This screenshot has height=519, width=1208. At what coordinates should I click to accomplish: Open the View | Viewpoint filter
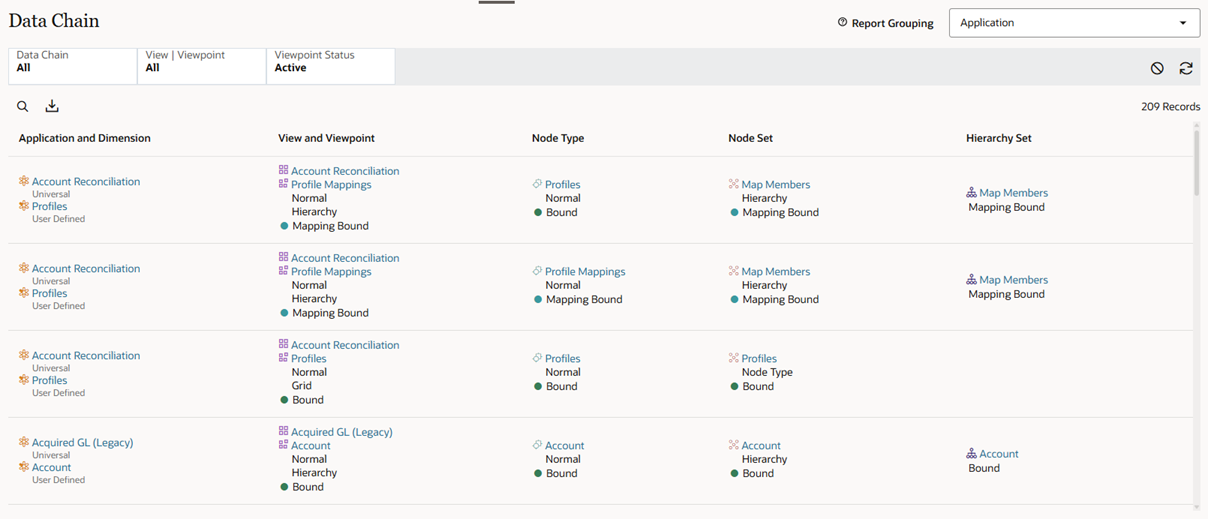(x=202, y=66)
